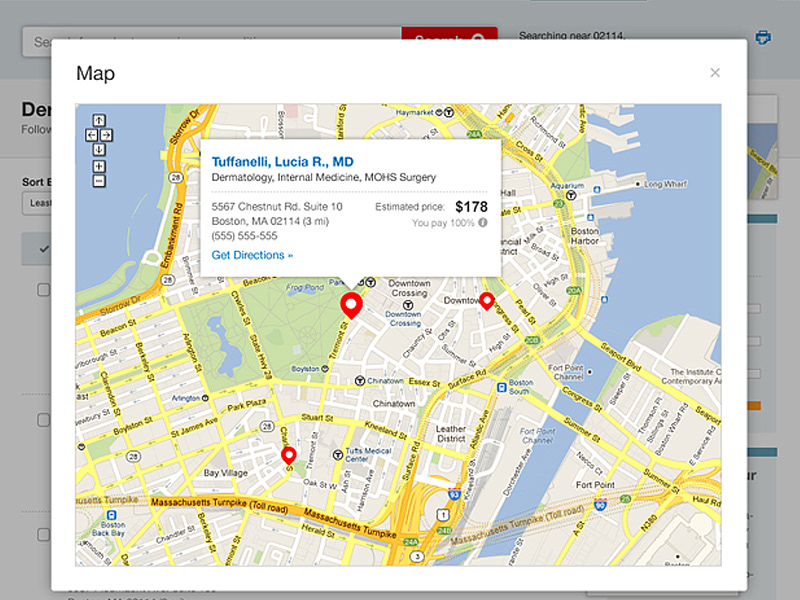800x600 pixels.
Task: Click the large red pin below the popup
Action: 351,306
